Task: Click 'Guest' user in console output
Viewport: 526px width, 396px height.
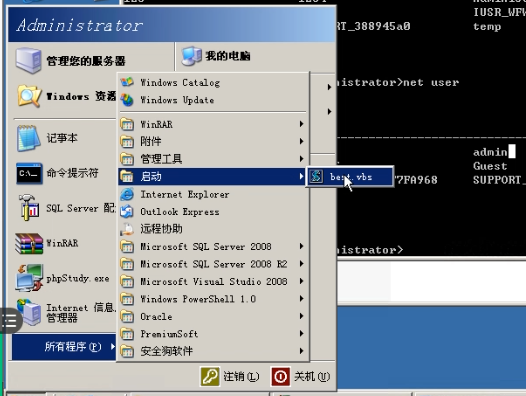Action: pos(490,166)
